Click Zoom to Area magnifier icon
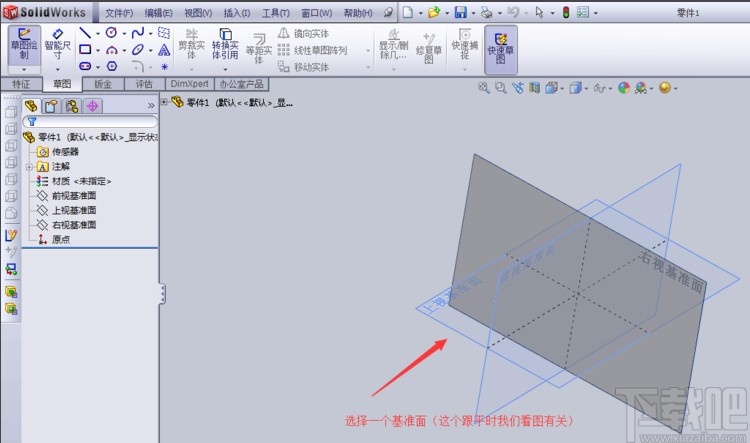This screenshot has height=443, width=750. [500, 88]
